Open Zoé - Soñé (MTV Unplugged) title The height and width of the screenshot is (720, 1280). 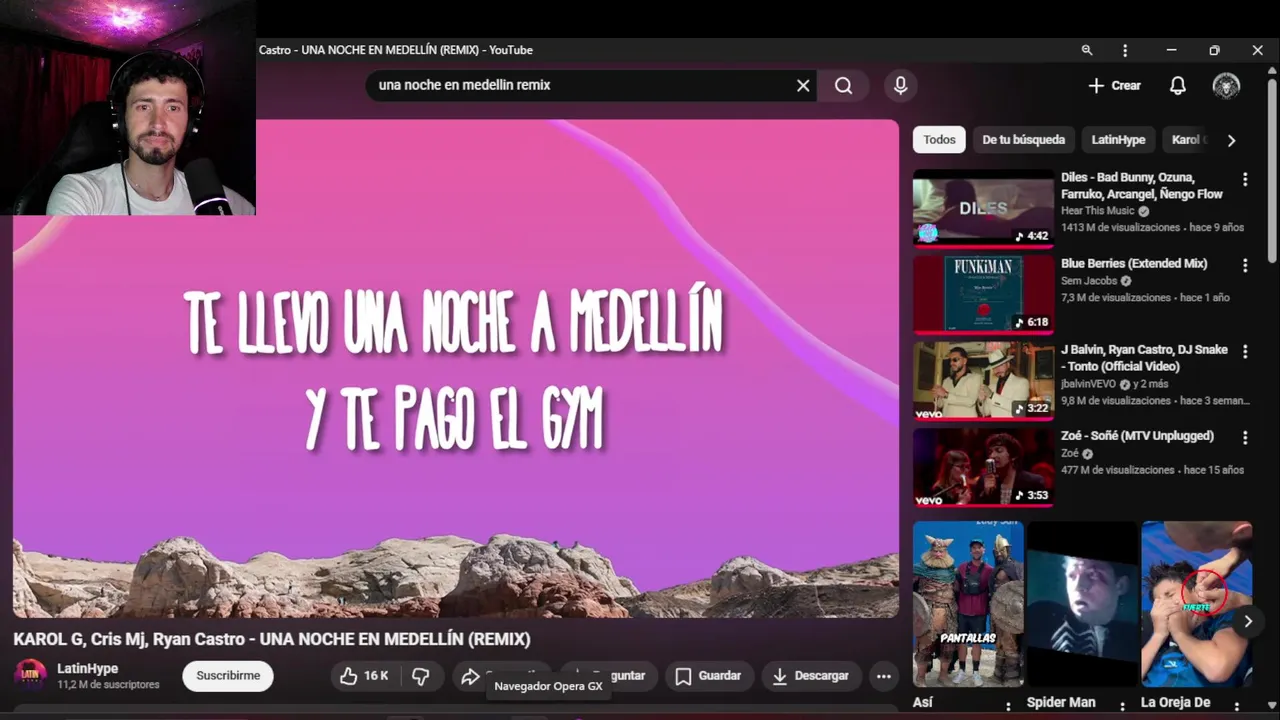(x=1137, y=436)
